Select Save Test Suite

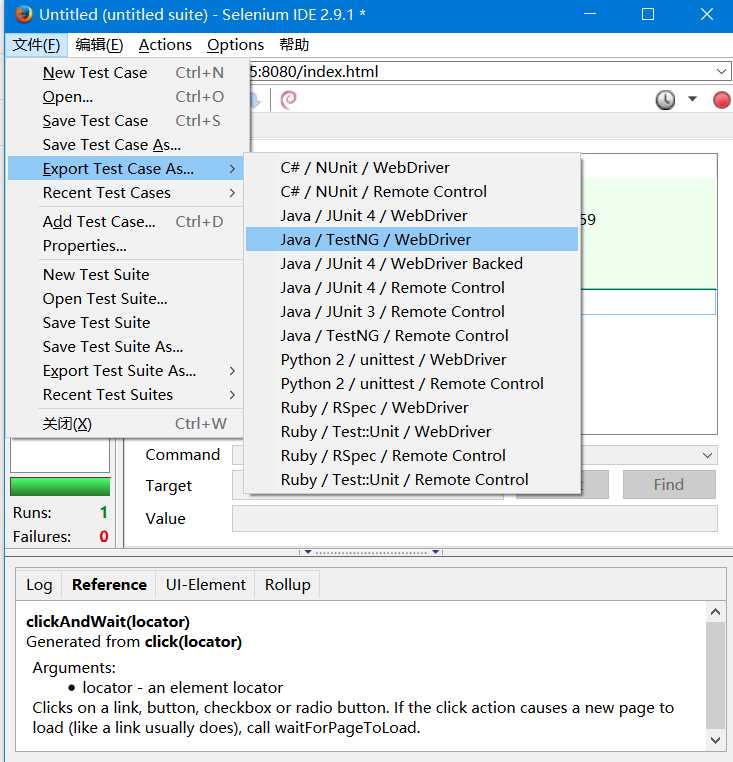(125, 323)
